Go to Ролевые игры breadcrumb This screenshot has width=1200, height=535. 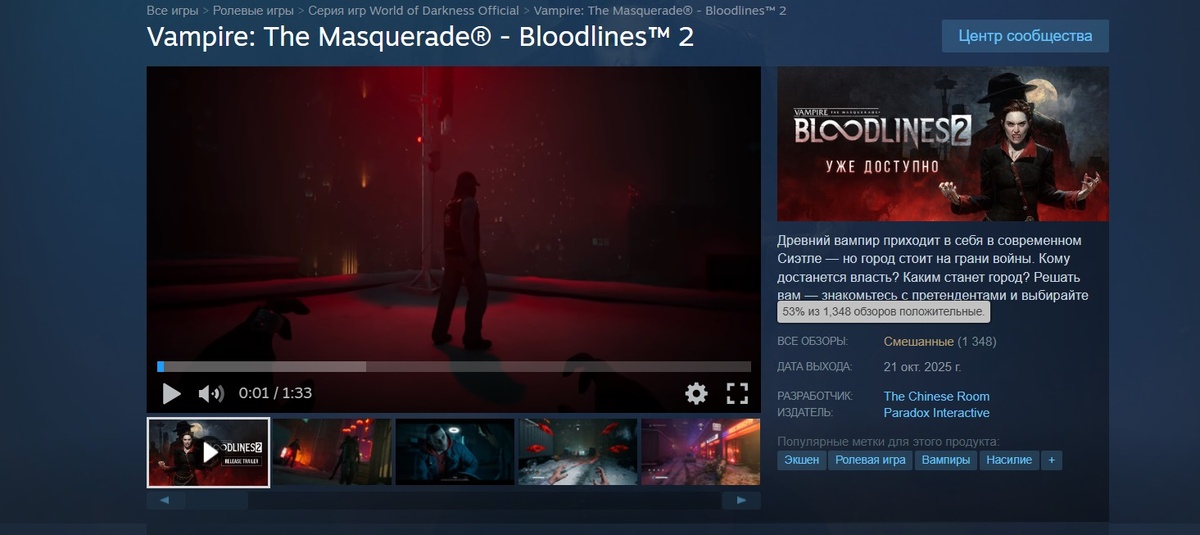[253, 10]
